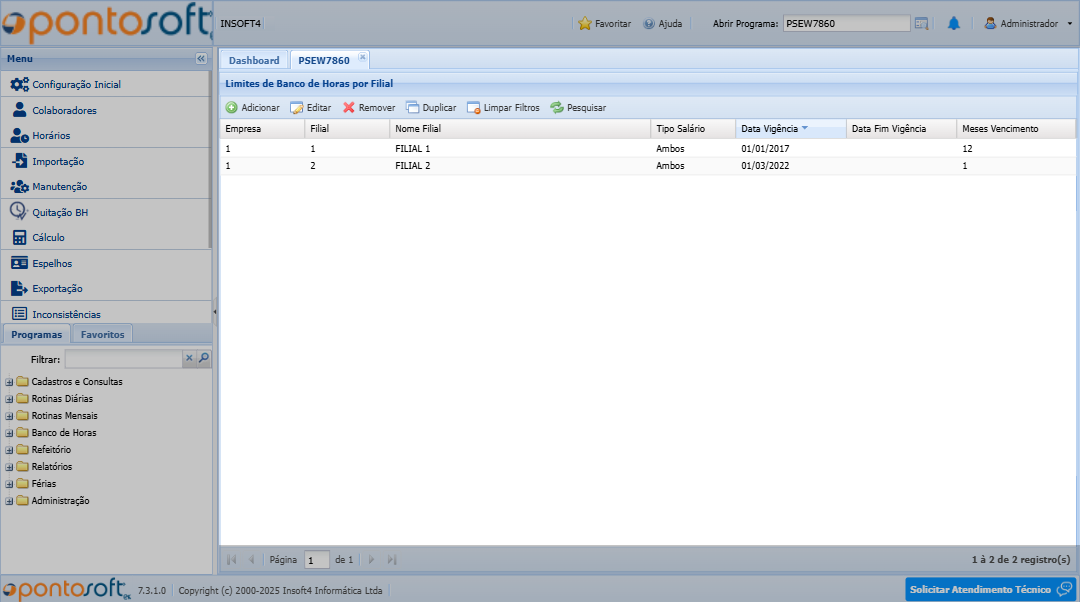Expand the Cadastros e Consultas folder
The image size is (1080, 602).
click(9, 382)
